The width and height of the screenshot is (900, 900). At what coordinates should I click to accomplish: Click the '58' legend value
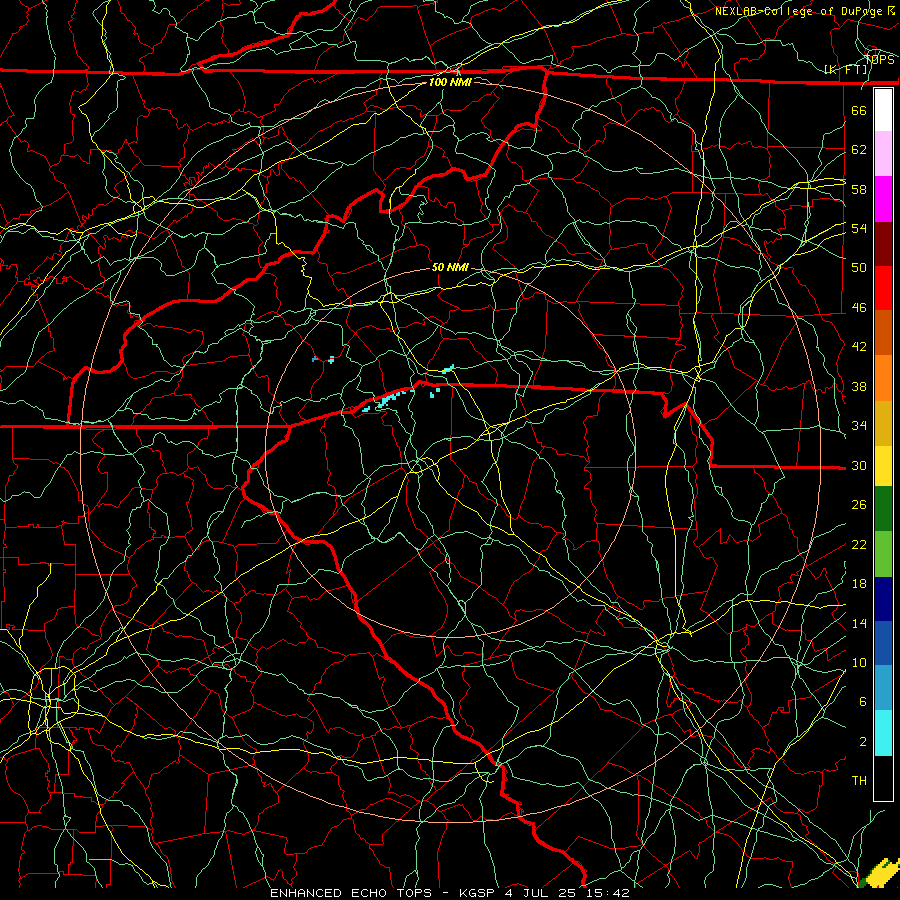click(x=859, y=189)
